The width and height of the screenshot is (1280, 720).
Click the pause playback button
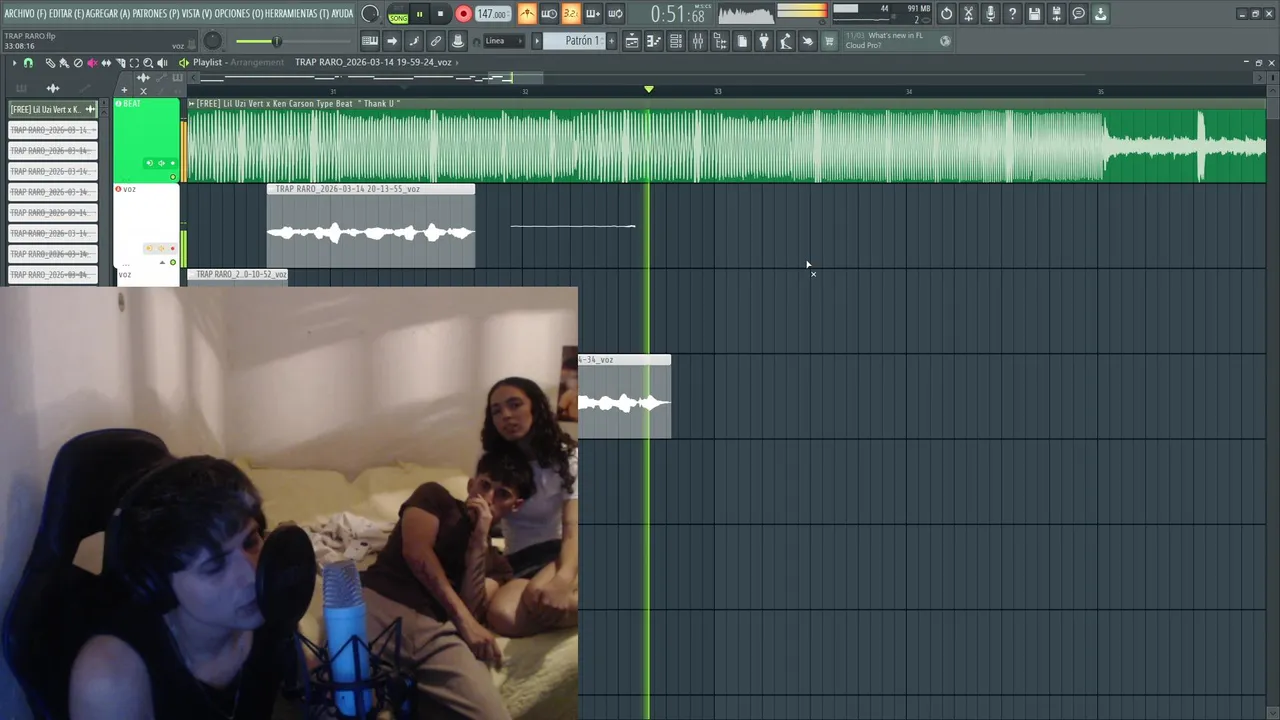click(420, 14)
